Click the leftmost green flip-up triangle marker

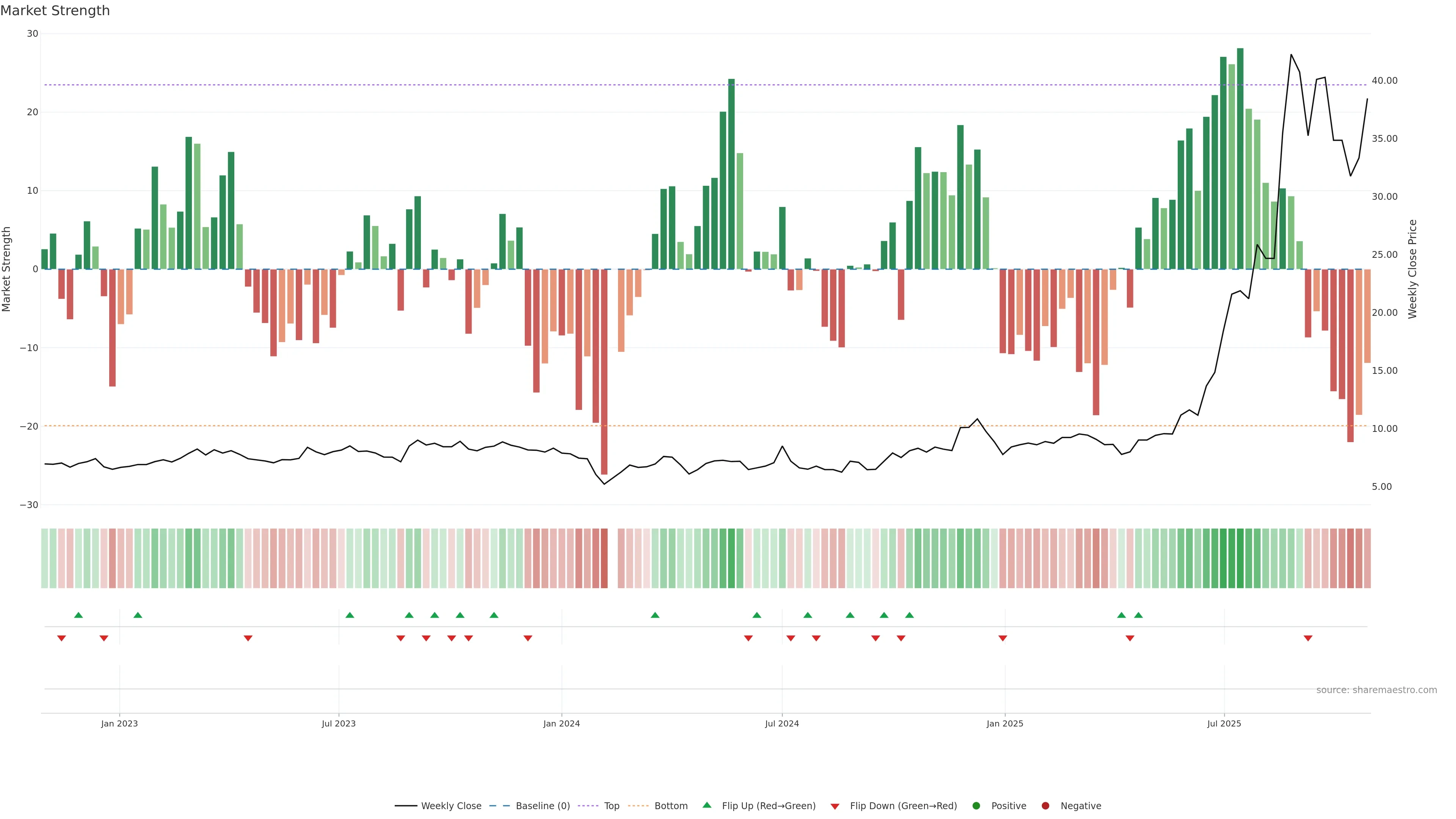(78, 615)
